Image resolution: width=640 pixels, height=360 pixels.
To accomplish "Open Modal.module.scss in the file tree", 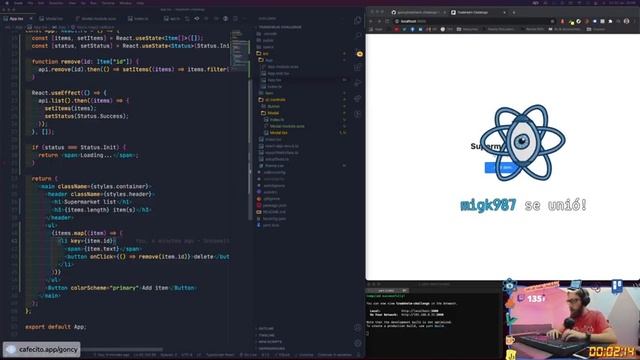I will [284, 126].
